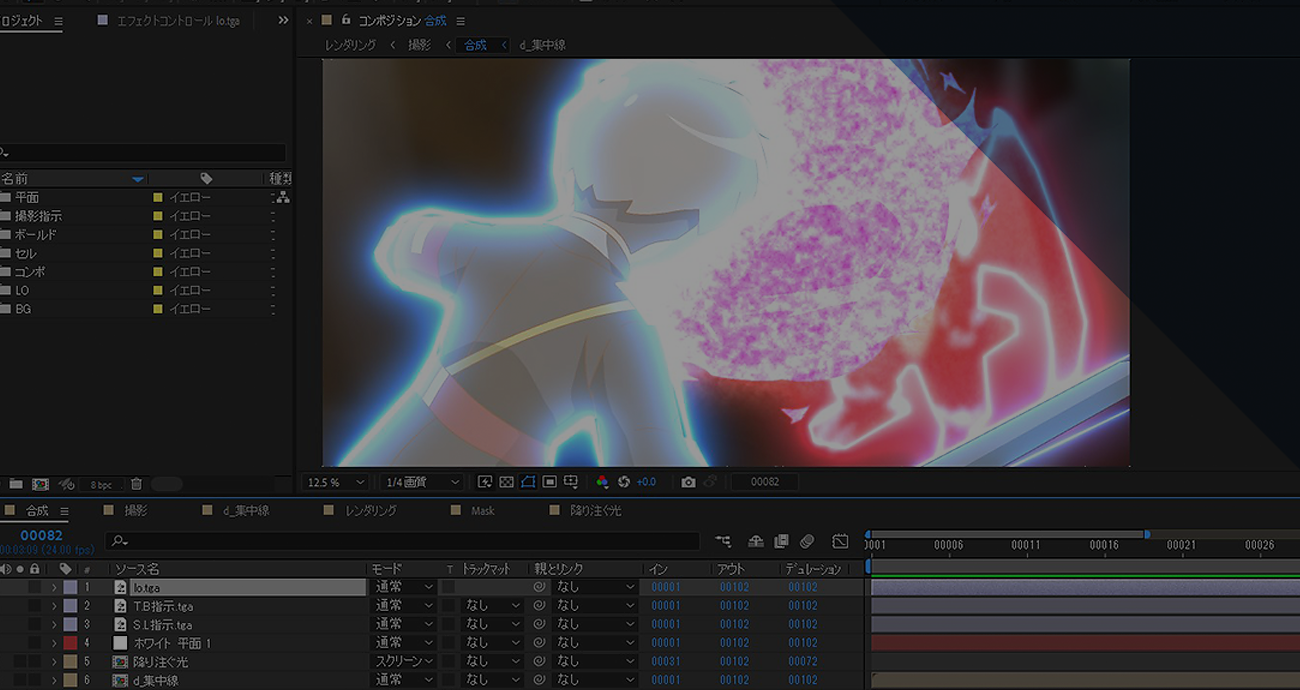Select the S.L指示.tga layer name
The image size is (1300, 690).
point(162,624)
